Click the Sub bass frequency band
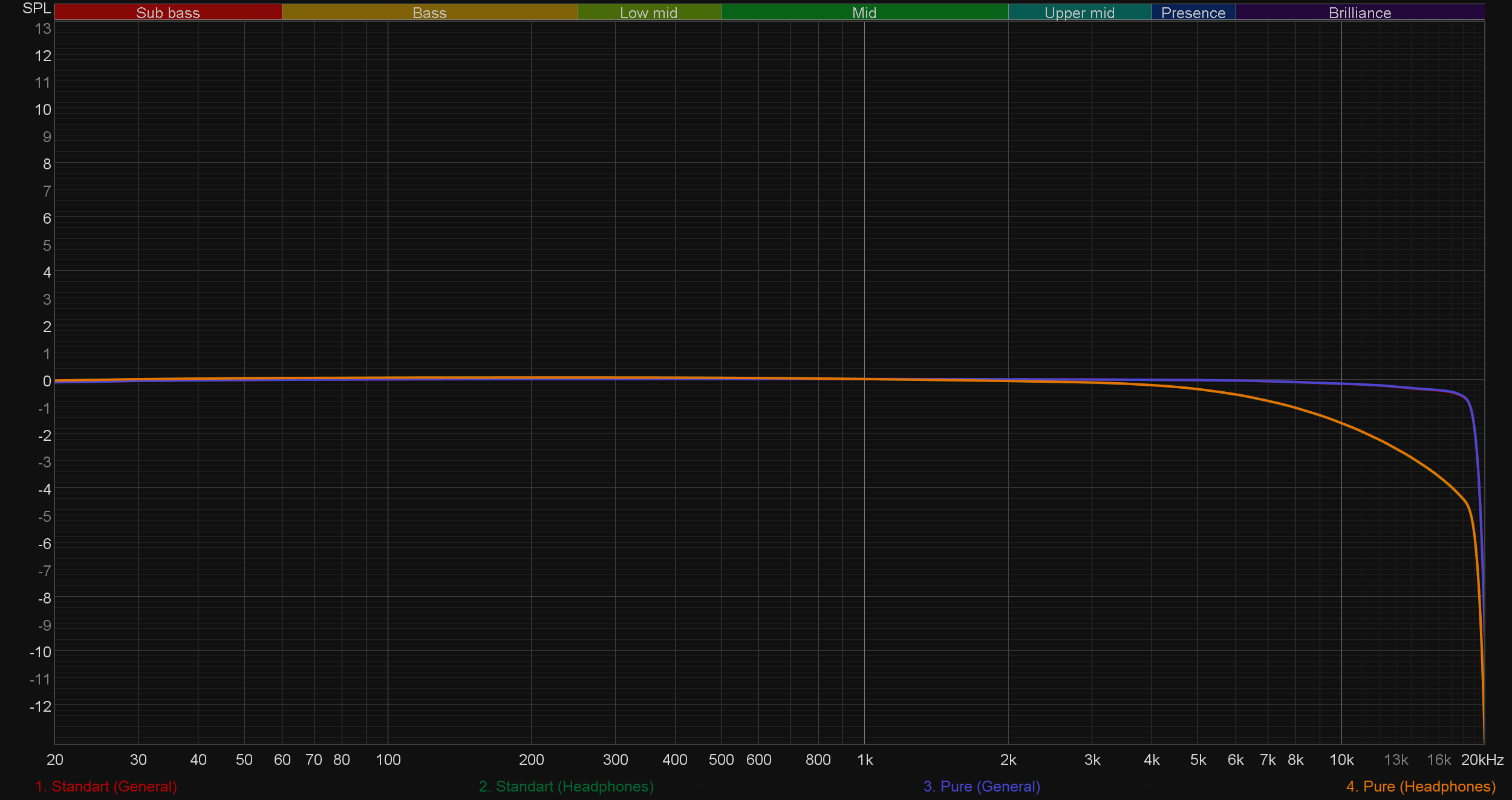The image size is (1512, 800). [168, 13]
